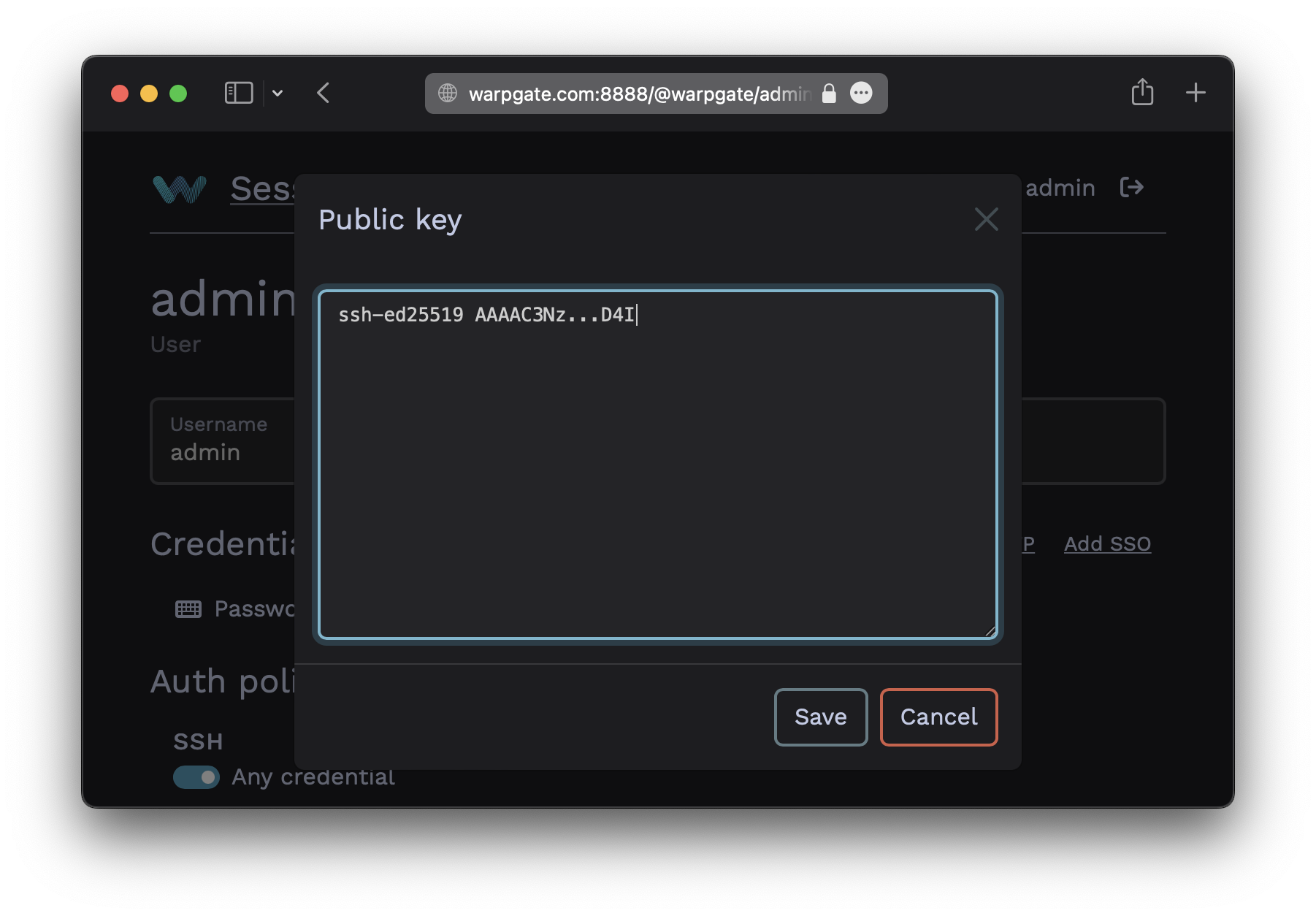Go back with the browser arrow
Image resolution: width=1316 pixels, height=916 pixels.
click(324, 93)
